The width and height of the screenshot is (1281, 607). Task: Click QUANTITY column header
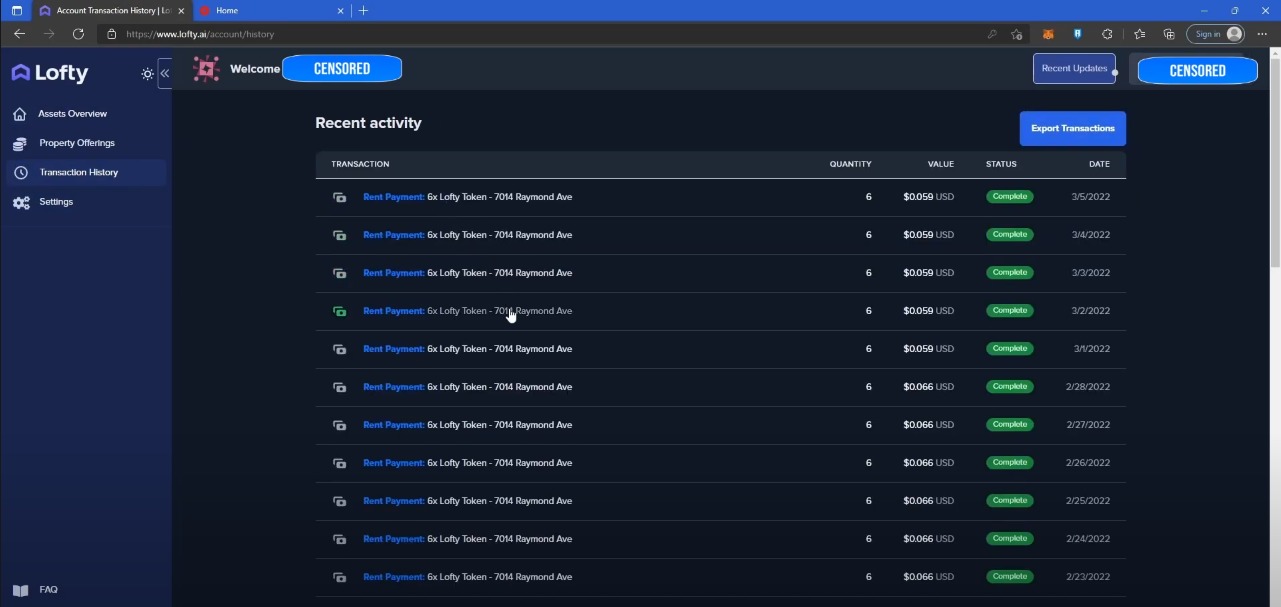point(850,164)
